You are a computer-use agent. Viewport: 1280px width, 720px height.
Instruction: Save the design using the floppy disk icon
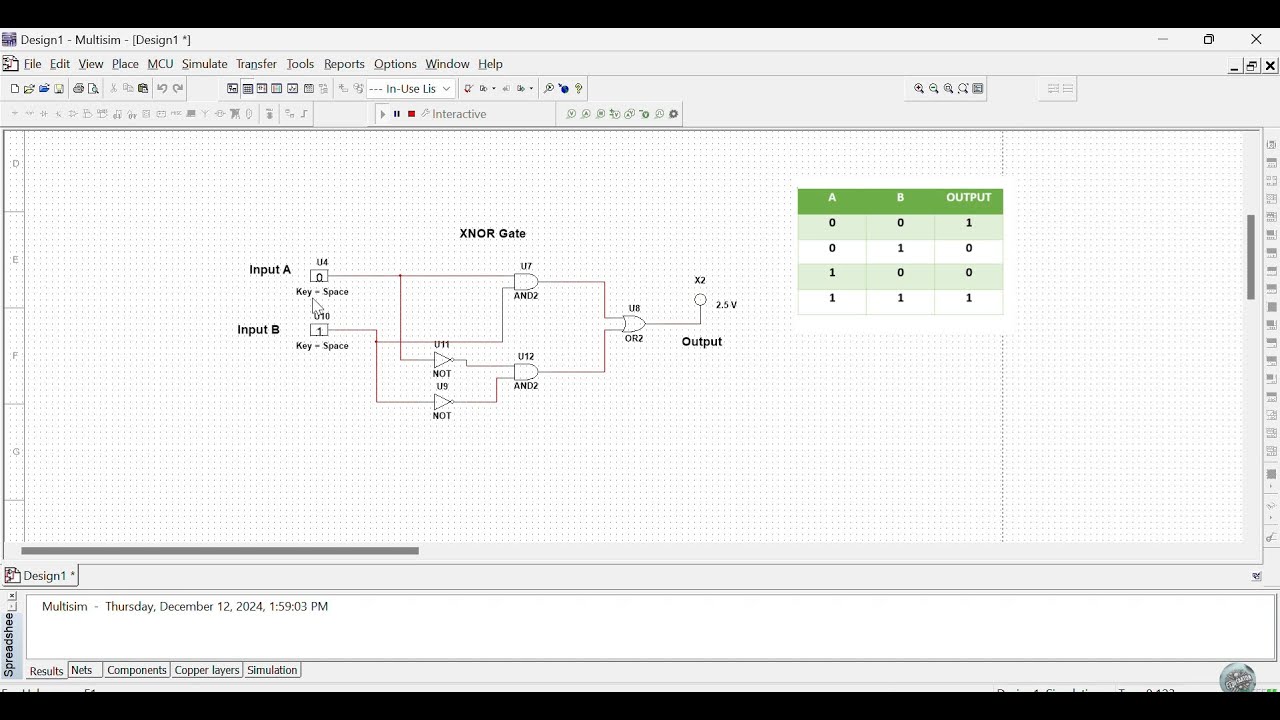tap(59, 89)
